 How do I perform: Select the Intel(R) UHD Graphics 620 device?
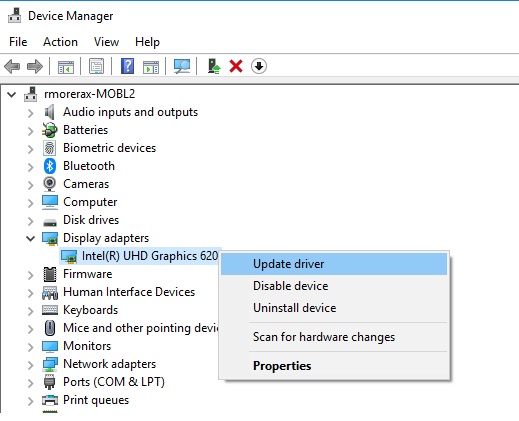[150, 256]
